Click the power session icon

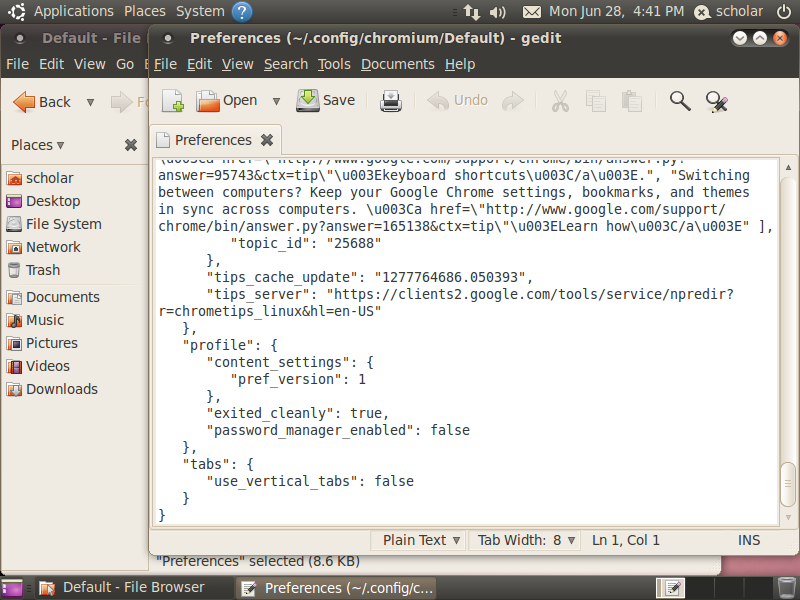point(784,12)
